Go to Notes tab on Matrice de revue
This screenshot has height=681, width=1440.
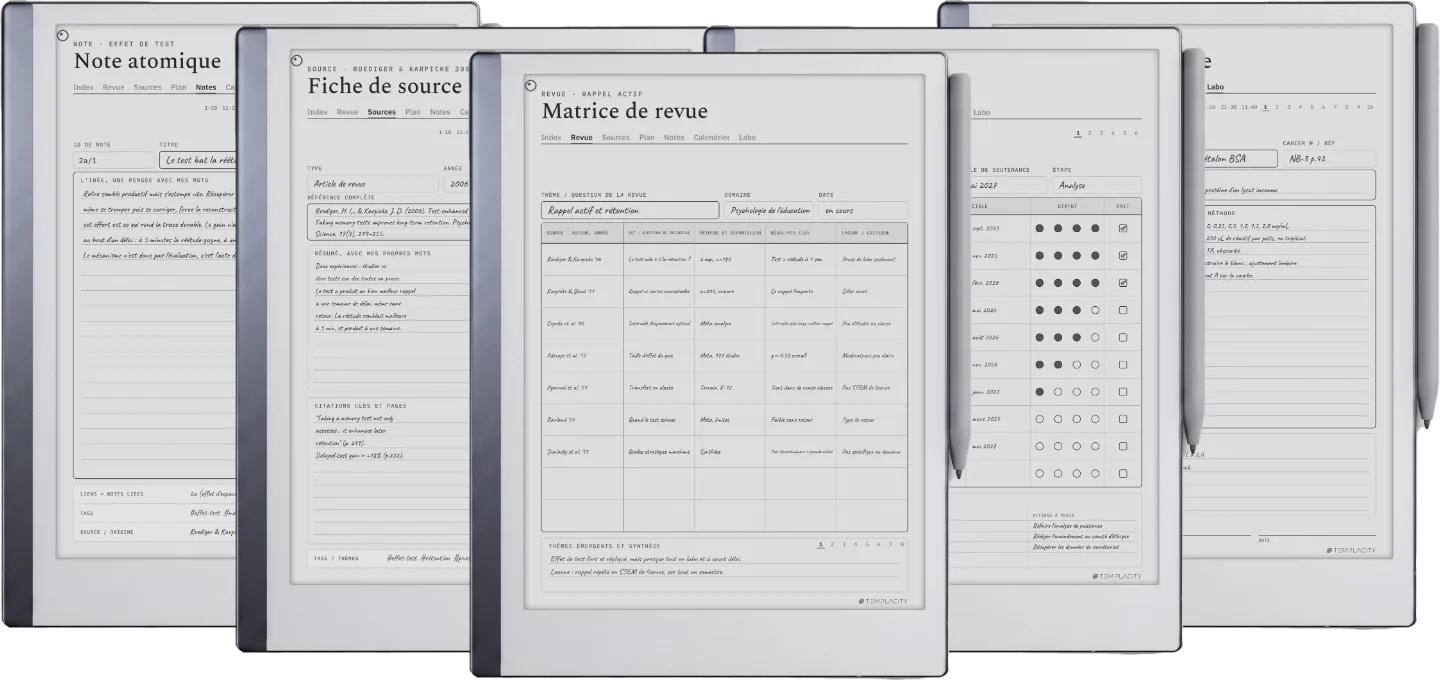point(674,137)
